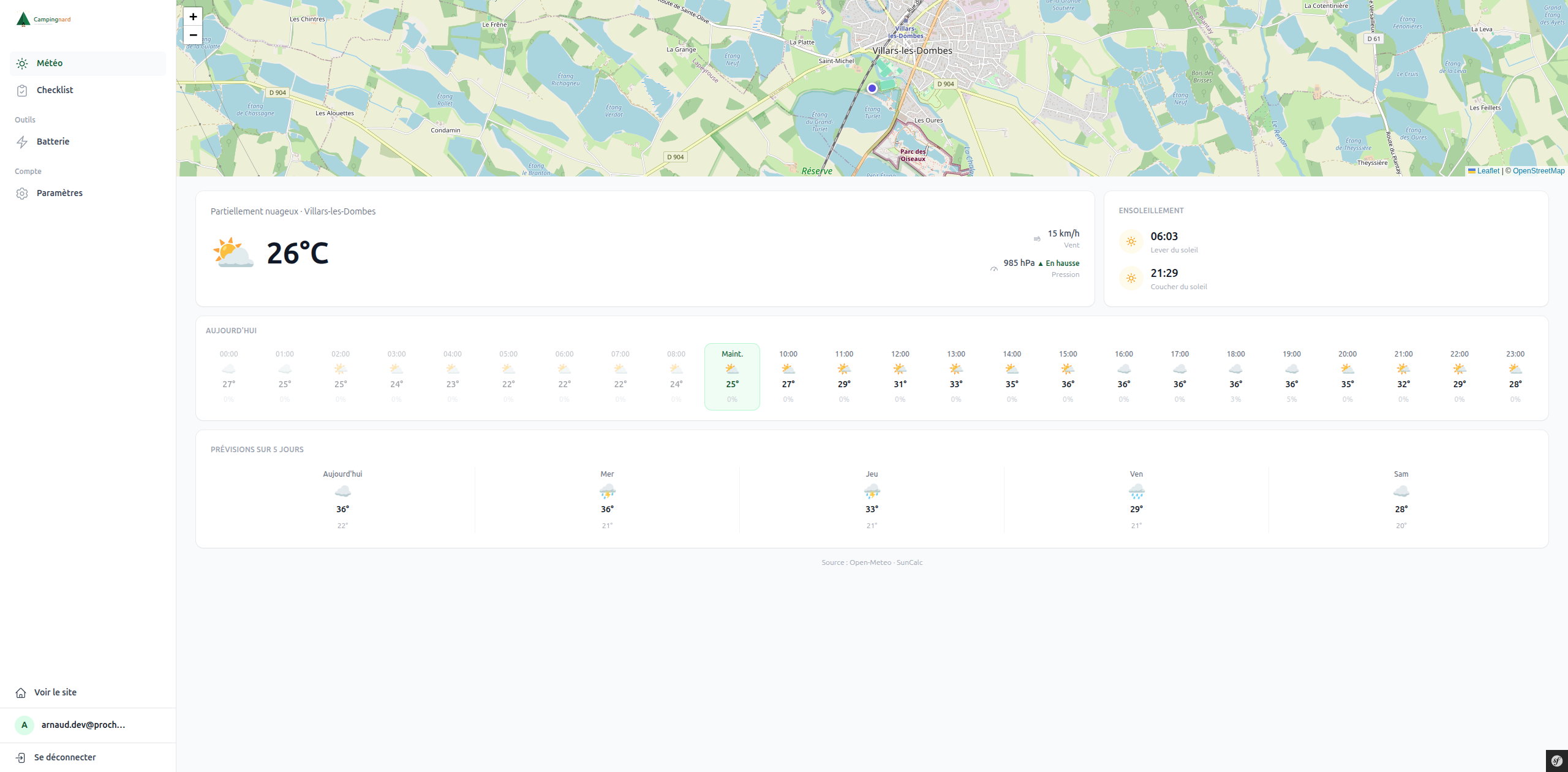Click the 16:00 cloudy weather icon
The width and height of the screenshot is (1568, 772).
coord(1124,369)
